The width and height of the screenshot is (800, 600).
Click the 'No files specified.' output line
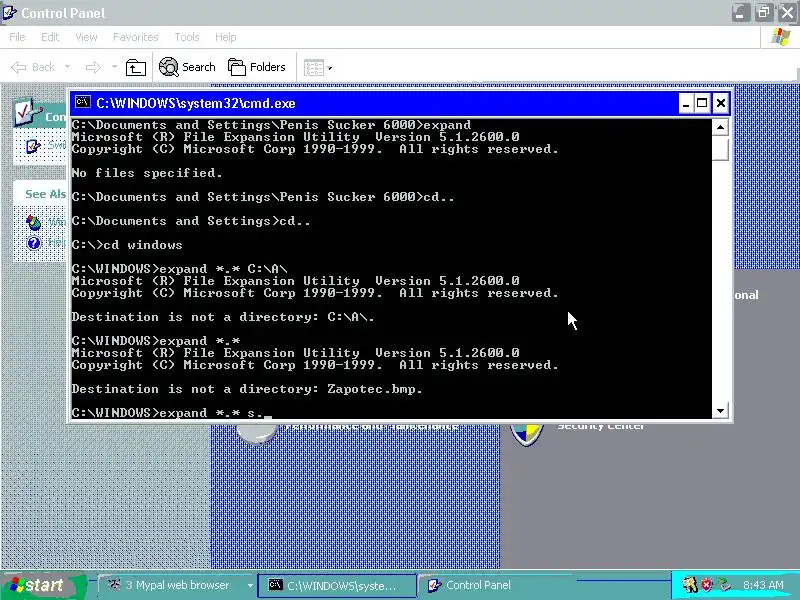(x=147, y=173)
